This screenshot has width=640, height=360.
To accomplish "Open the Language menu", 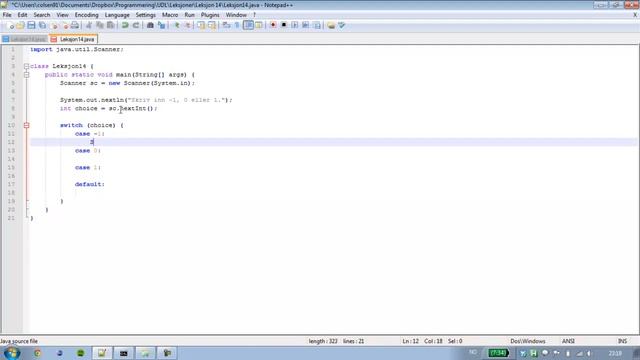I will pyautogui.click(x=117, y=15).
